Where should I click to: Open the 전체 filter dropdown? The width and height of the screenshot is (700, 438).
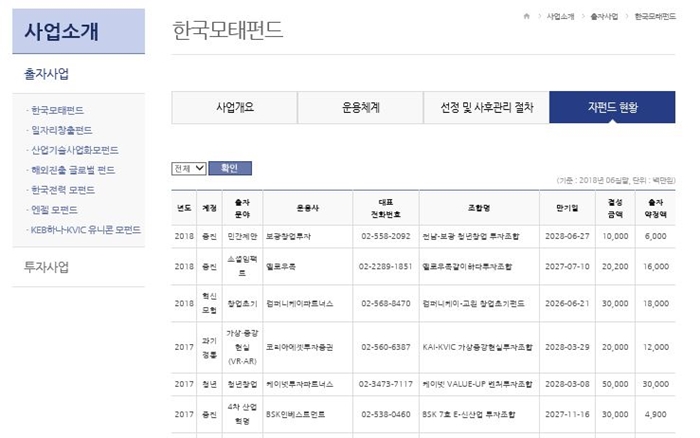pyautogui.click(x=189, y=168)
